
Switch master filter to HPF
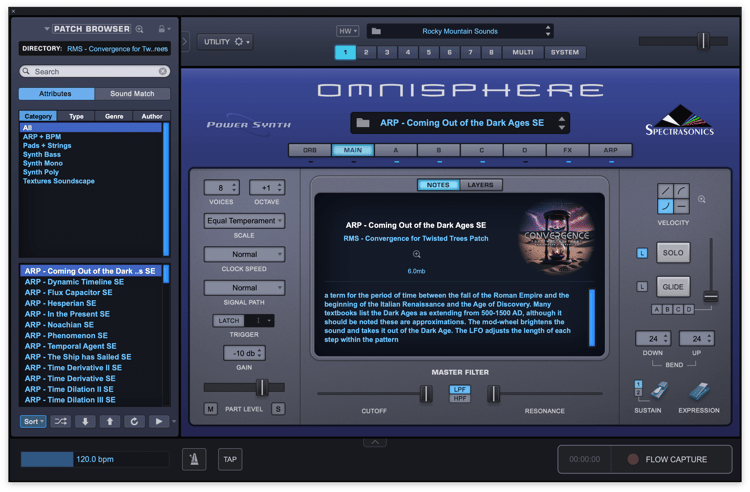pyautogui.click(x=460, y=398)
